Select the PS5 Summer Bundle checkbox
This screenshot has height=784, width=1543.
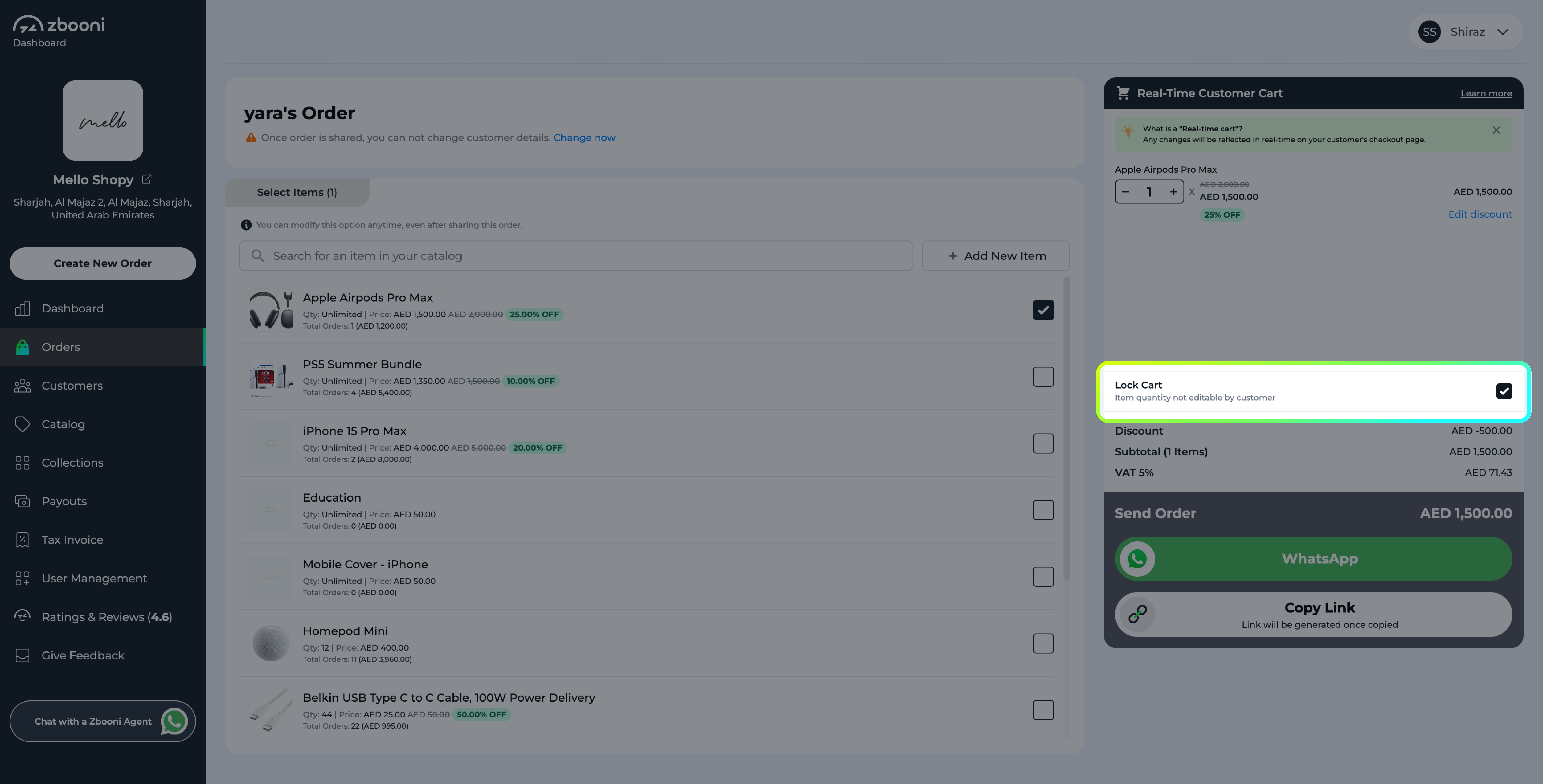pyautogui.click(x=1043, y=377)
